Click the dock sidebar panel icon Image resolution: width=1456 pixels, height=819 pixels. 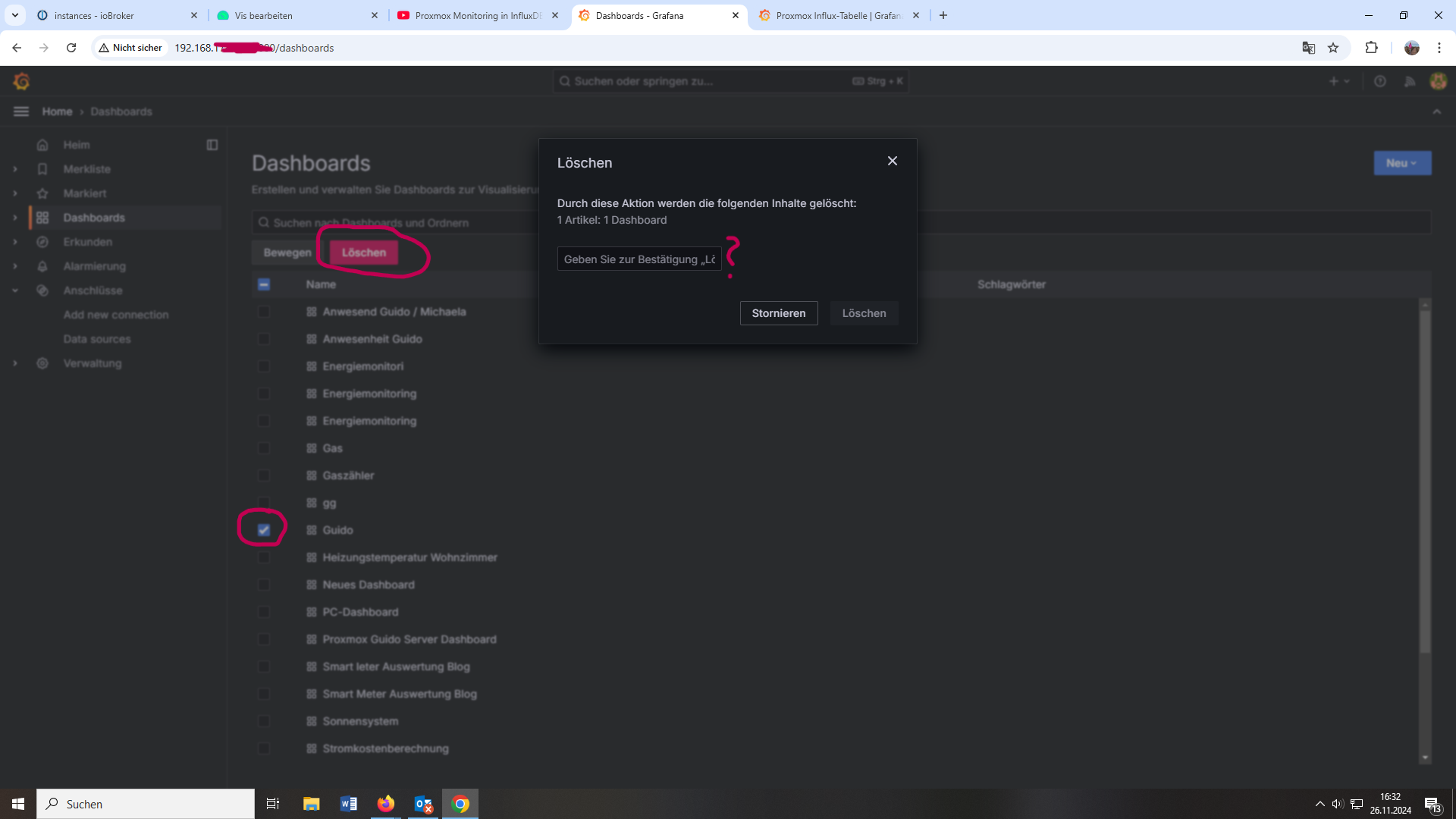point(212,145)
